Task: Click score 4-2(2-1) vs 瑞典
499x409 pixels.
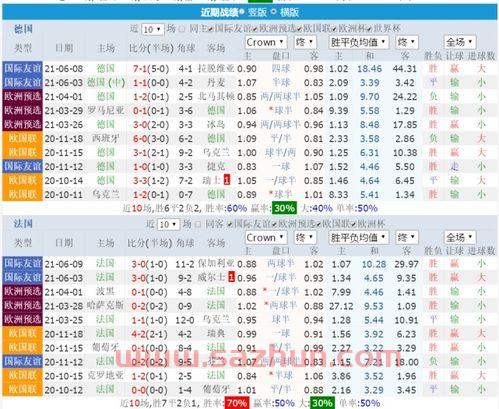Action: (149, 334)
